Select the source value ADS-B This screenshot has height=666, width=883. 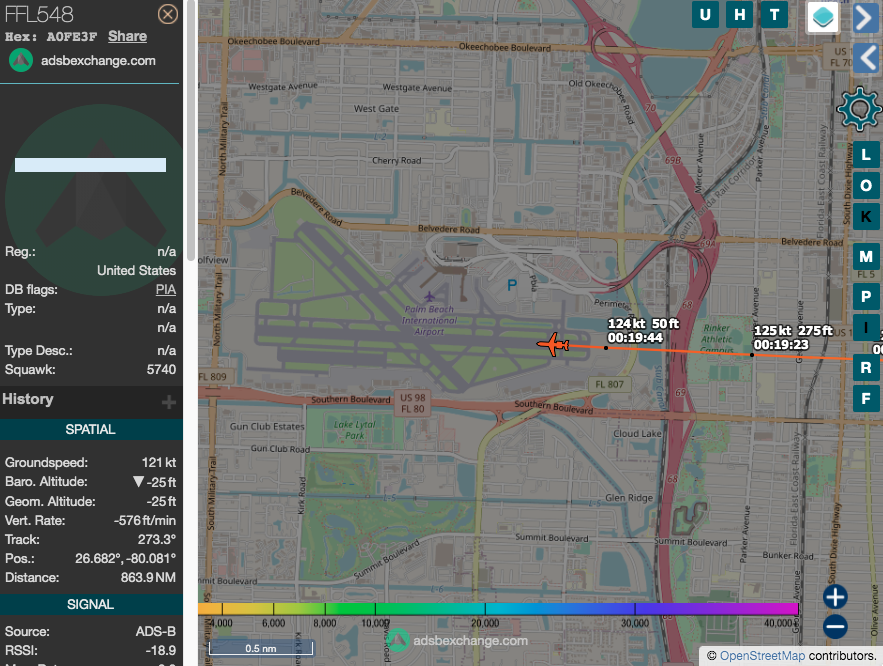(x=156, y=632)
